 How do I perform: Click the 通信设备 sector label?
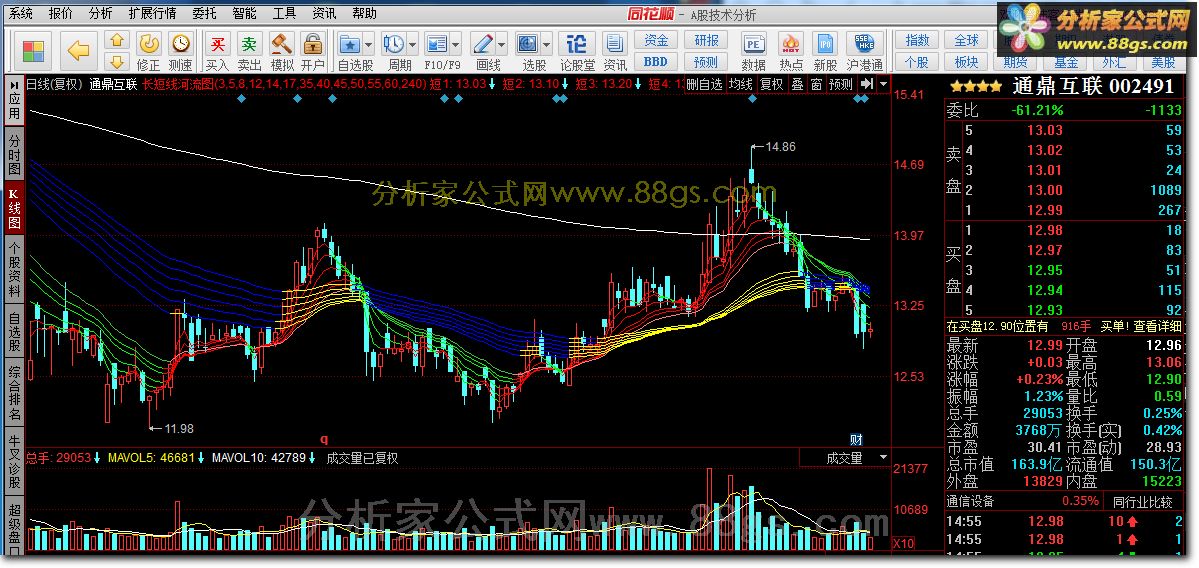click(x=970, y=501)
